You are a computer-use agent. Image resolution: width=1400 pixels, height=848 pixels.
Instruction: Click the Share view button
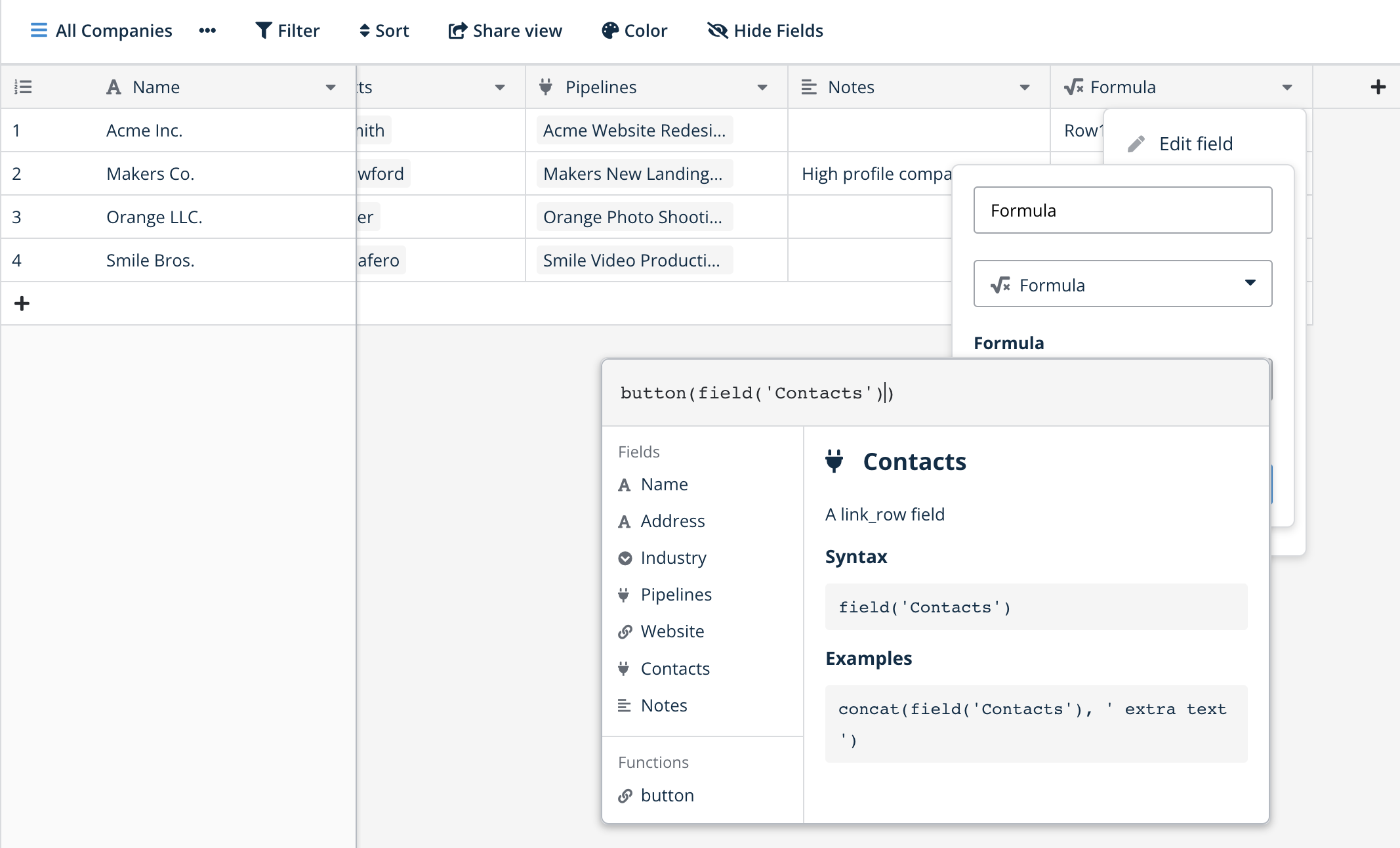point(504,30)
